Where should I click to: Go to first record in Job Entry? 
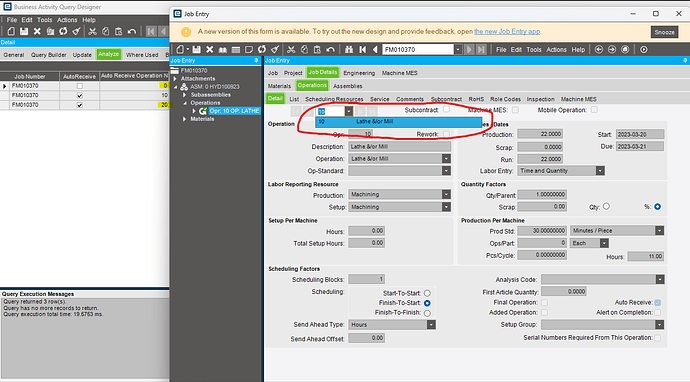pyautogui.click(x=362, y=50)
